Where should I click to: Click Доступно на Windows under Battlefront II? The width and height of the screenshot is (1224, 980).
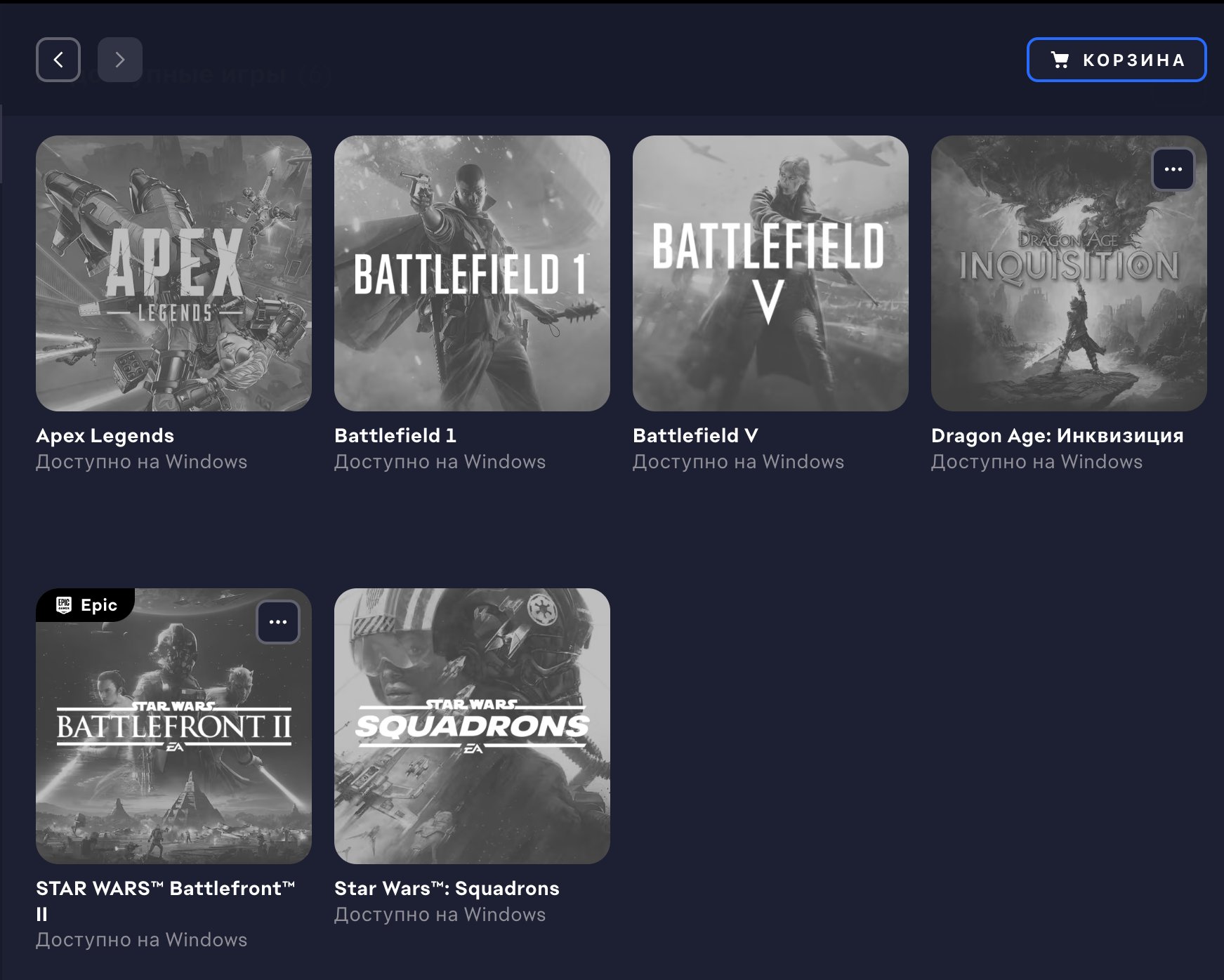pos(141,940)
